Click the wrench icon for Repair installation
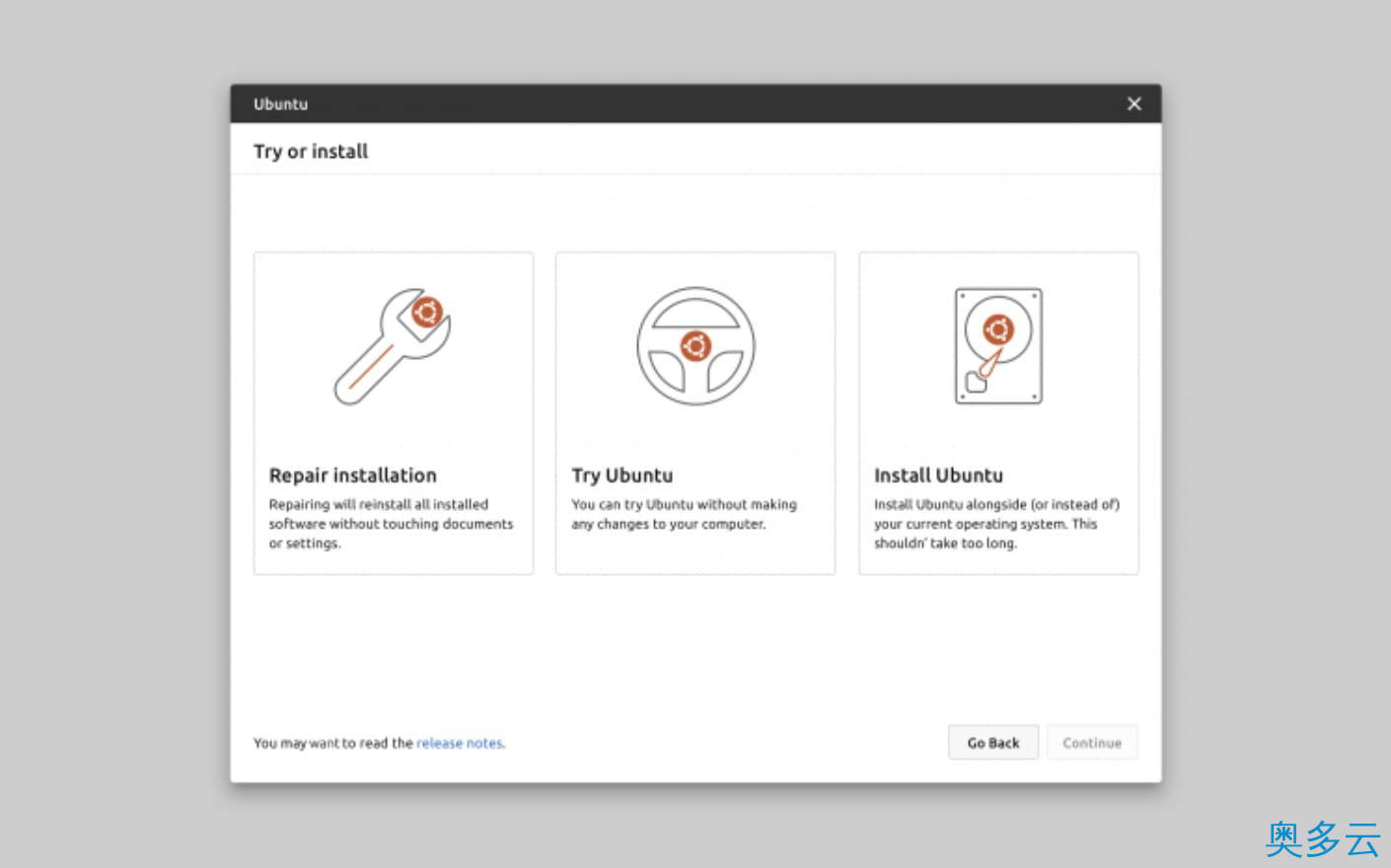Viewport: 1391px width, 868px height. coord(393,346)
